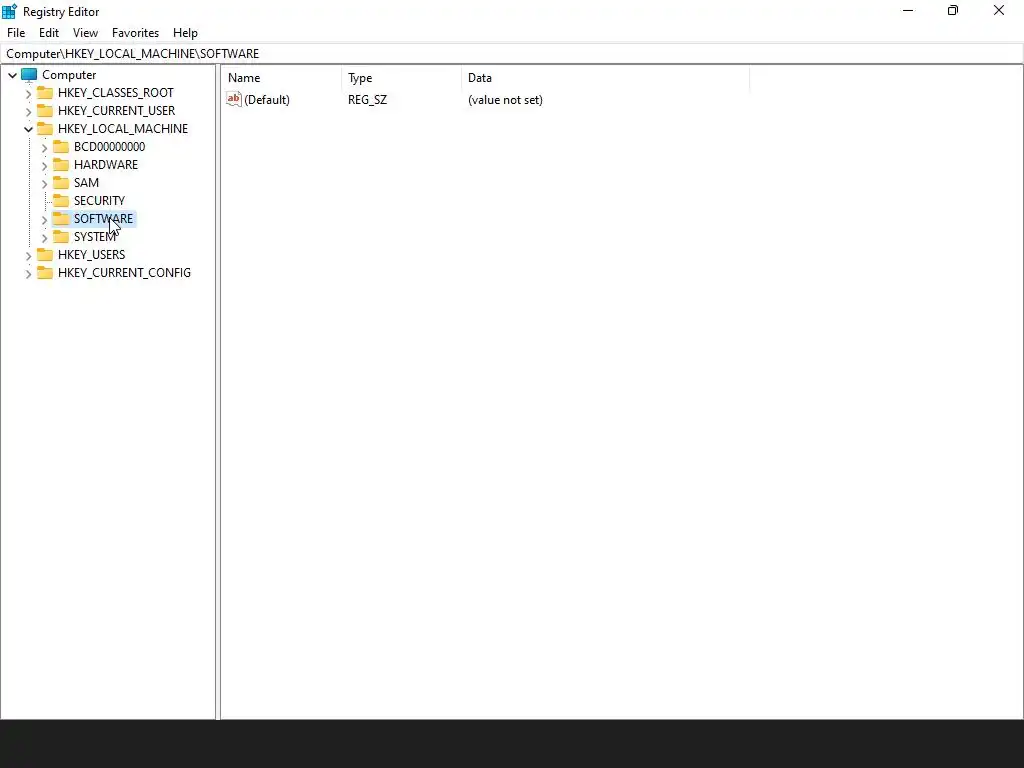Image resolution: width=1024 pixels, height=768 pixels.
Task: Click the HKEY_LOCAL_MACHINE folder icon
Action: click(45, 129)
